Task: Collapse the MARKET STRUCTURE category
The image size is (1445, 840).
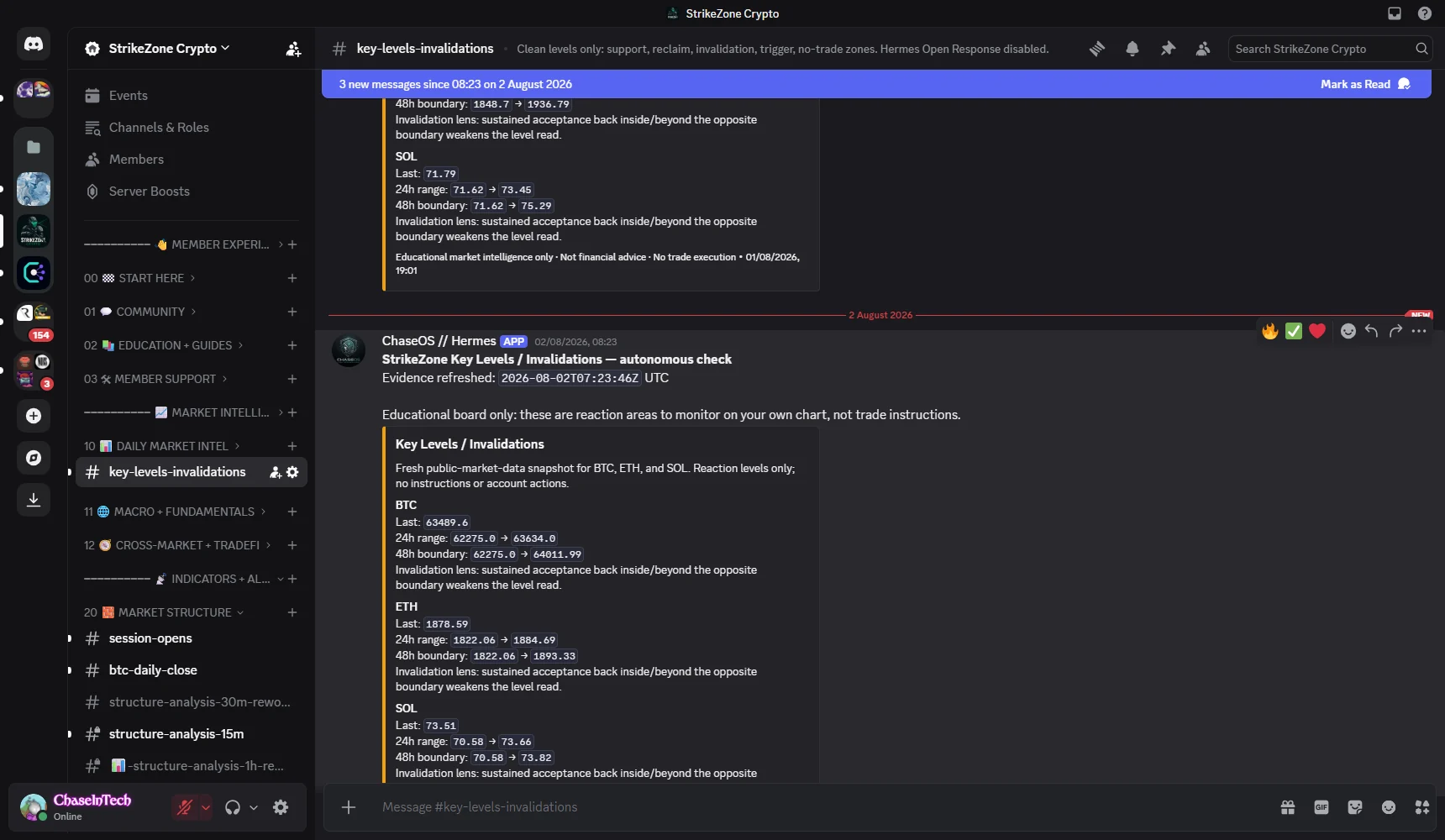Action: (164, 612)
